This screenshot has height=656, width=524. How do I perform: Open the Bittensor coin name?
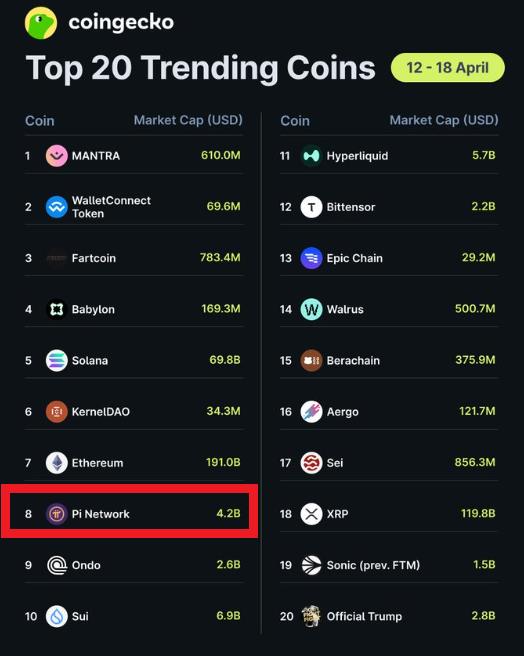[x=351, y=207]
